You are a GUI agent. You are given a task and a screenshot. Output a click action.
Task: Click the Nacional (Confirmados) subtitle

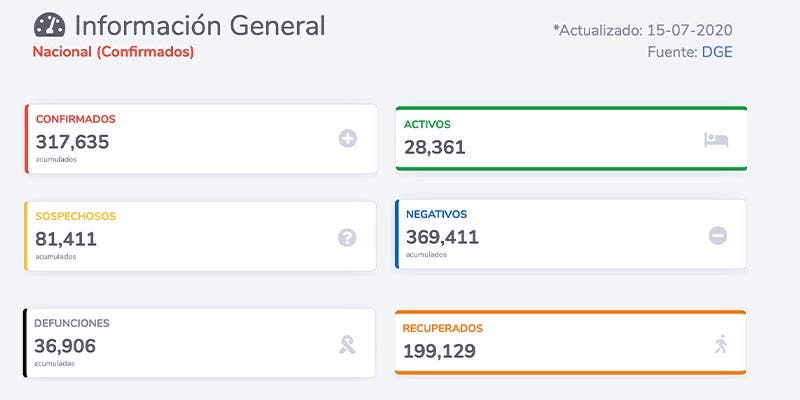pyautogui.click(x=113, y=51)
